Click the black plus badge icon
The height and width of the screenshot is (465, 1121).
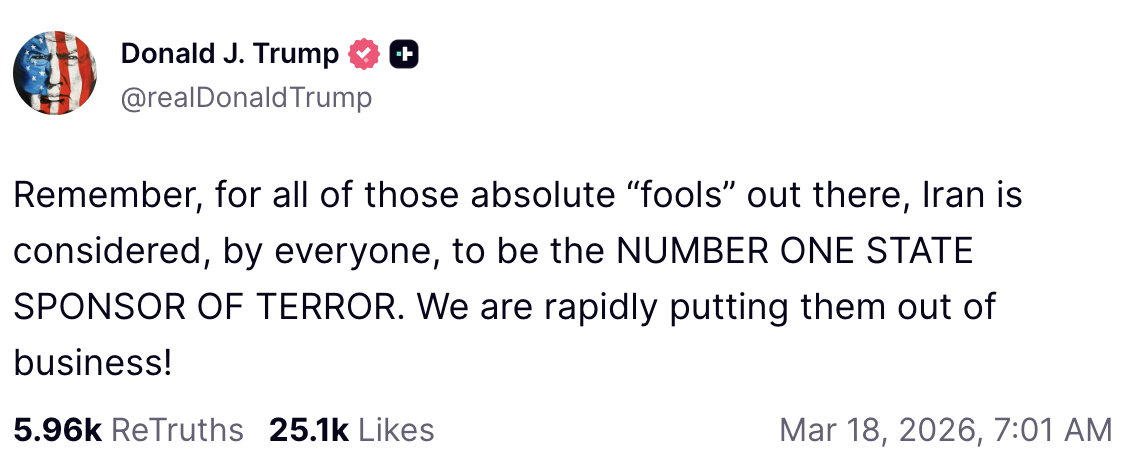coord(403,56)
